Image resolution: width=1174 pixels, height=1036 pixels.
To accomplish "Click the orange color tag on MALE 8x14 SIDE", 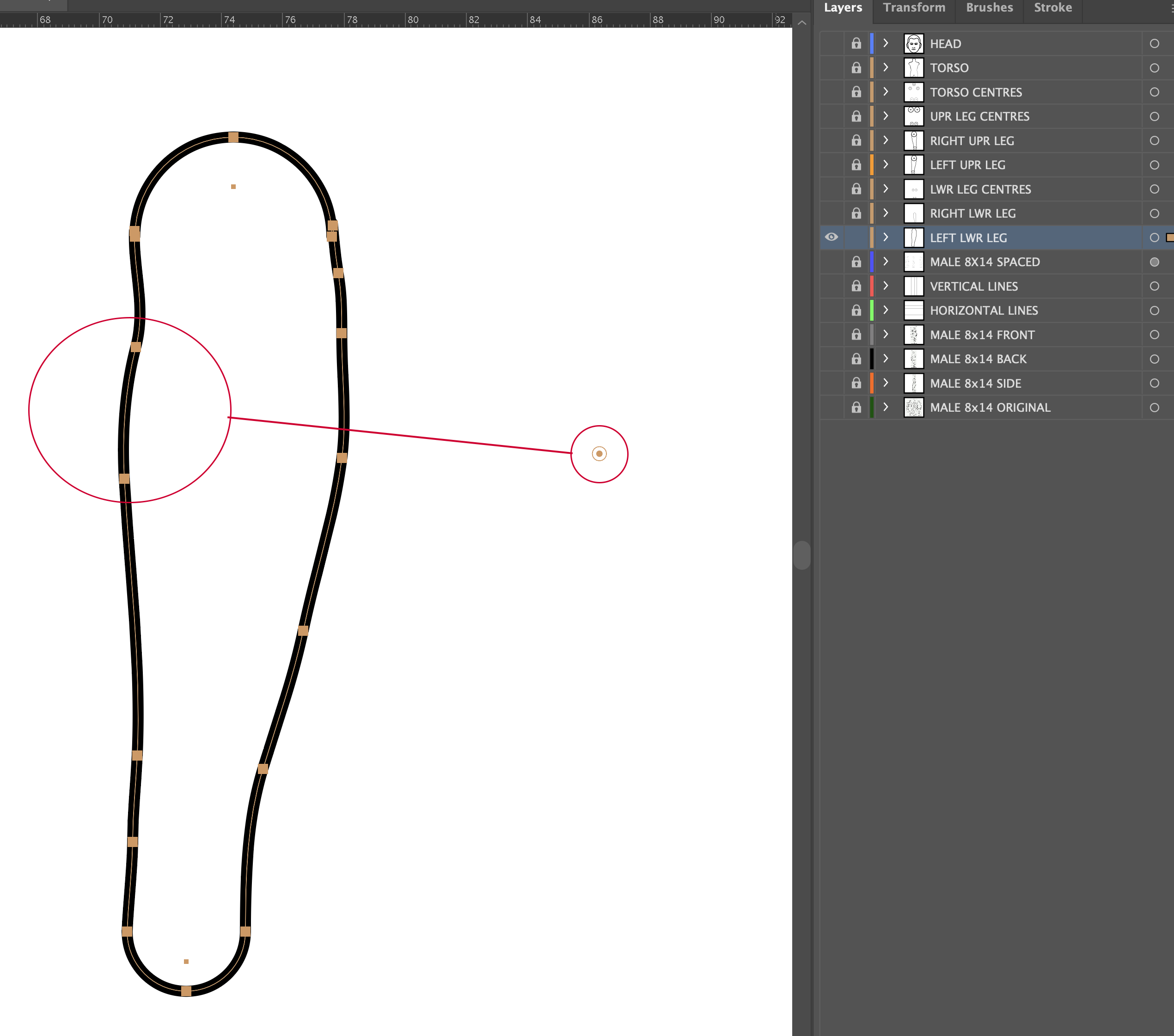I will [871, 383].
